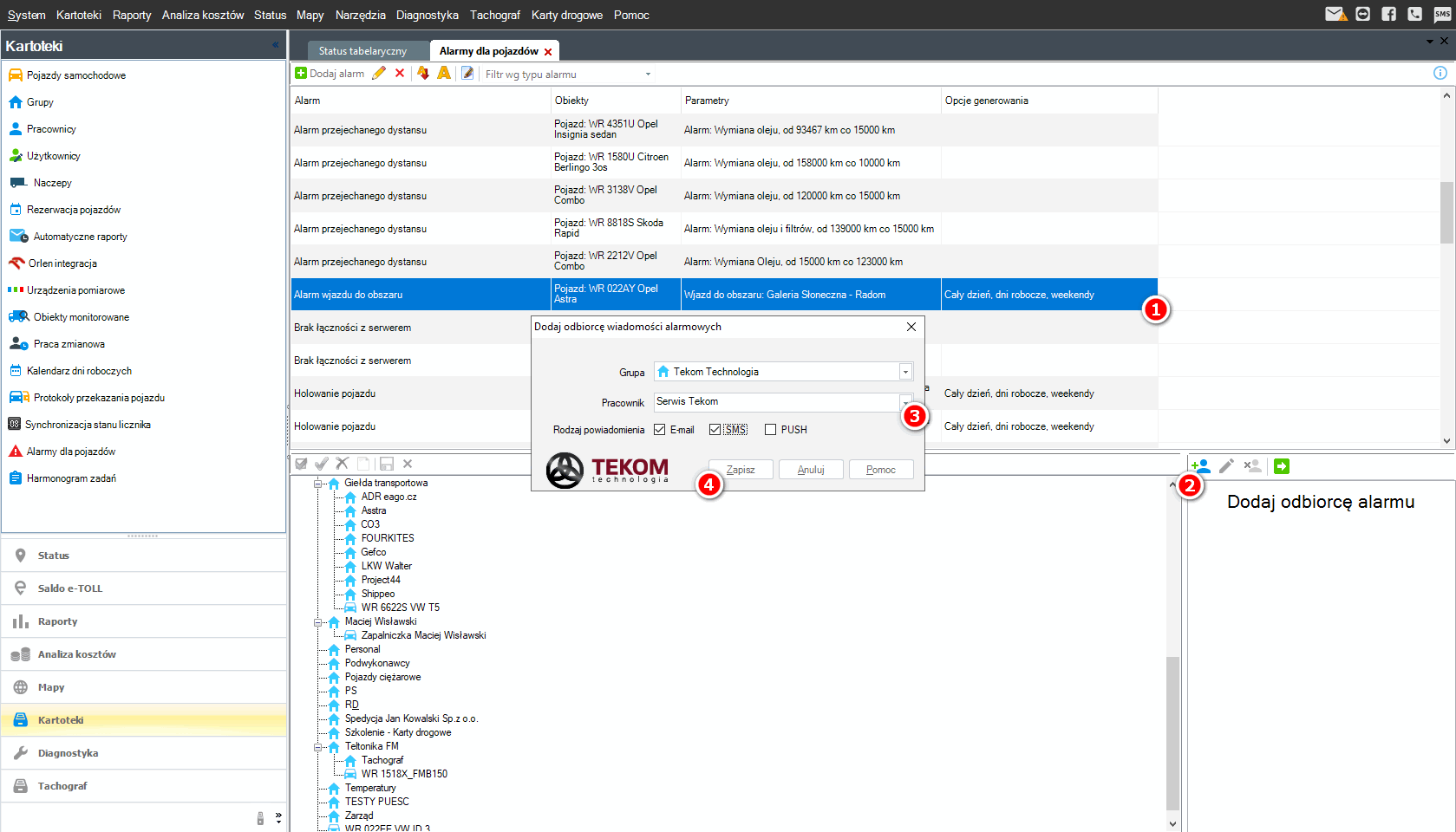
Task: Open the Pracownik dropdown arrow
Action: [905, 402]
